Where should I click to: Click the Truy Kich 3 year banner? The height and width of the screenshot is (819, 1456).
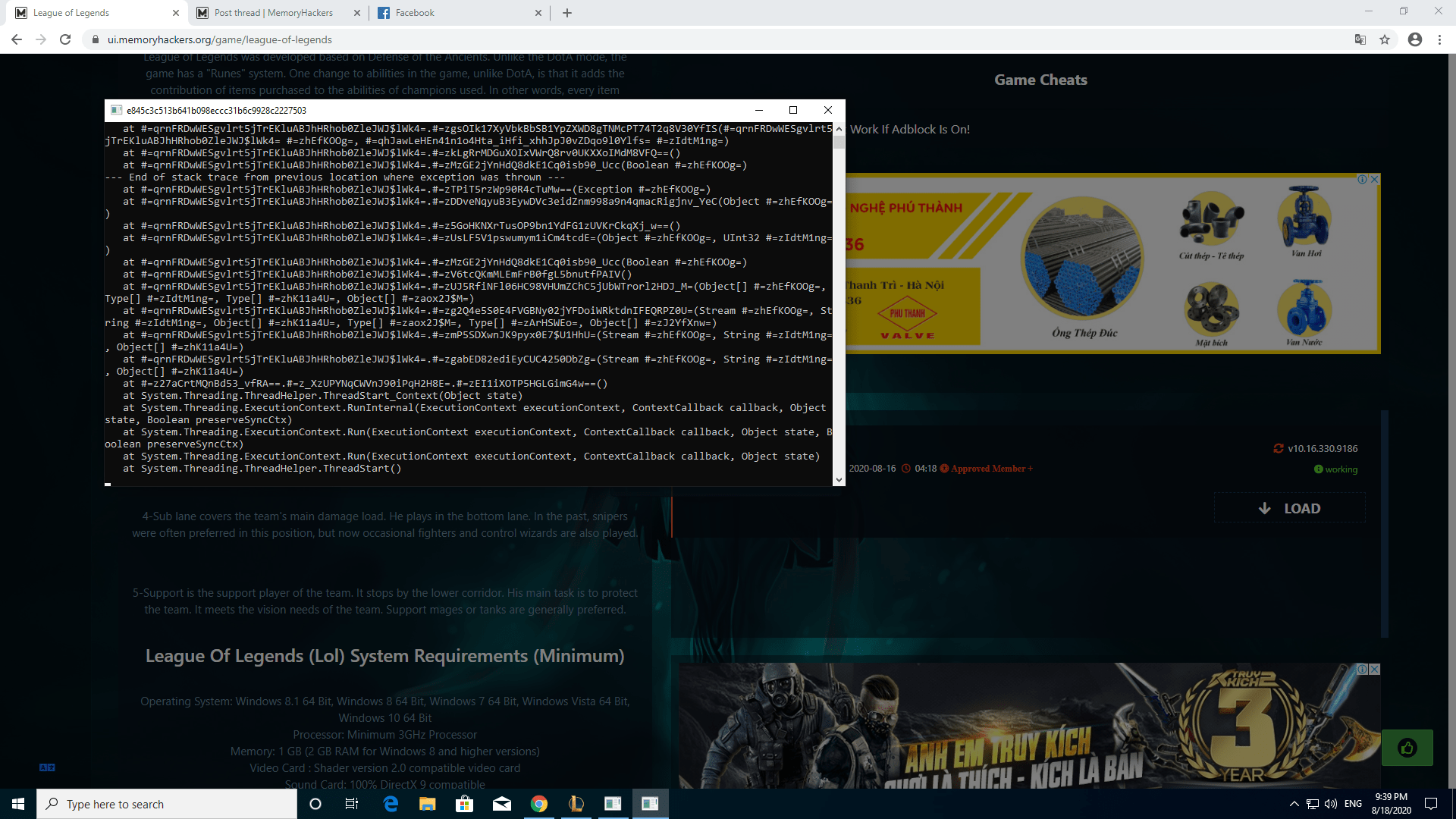[x=1029, y=726]
